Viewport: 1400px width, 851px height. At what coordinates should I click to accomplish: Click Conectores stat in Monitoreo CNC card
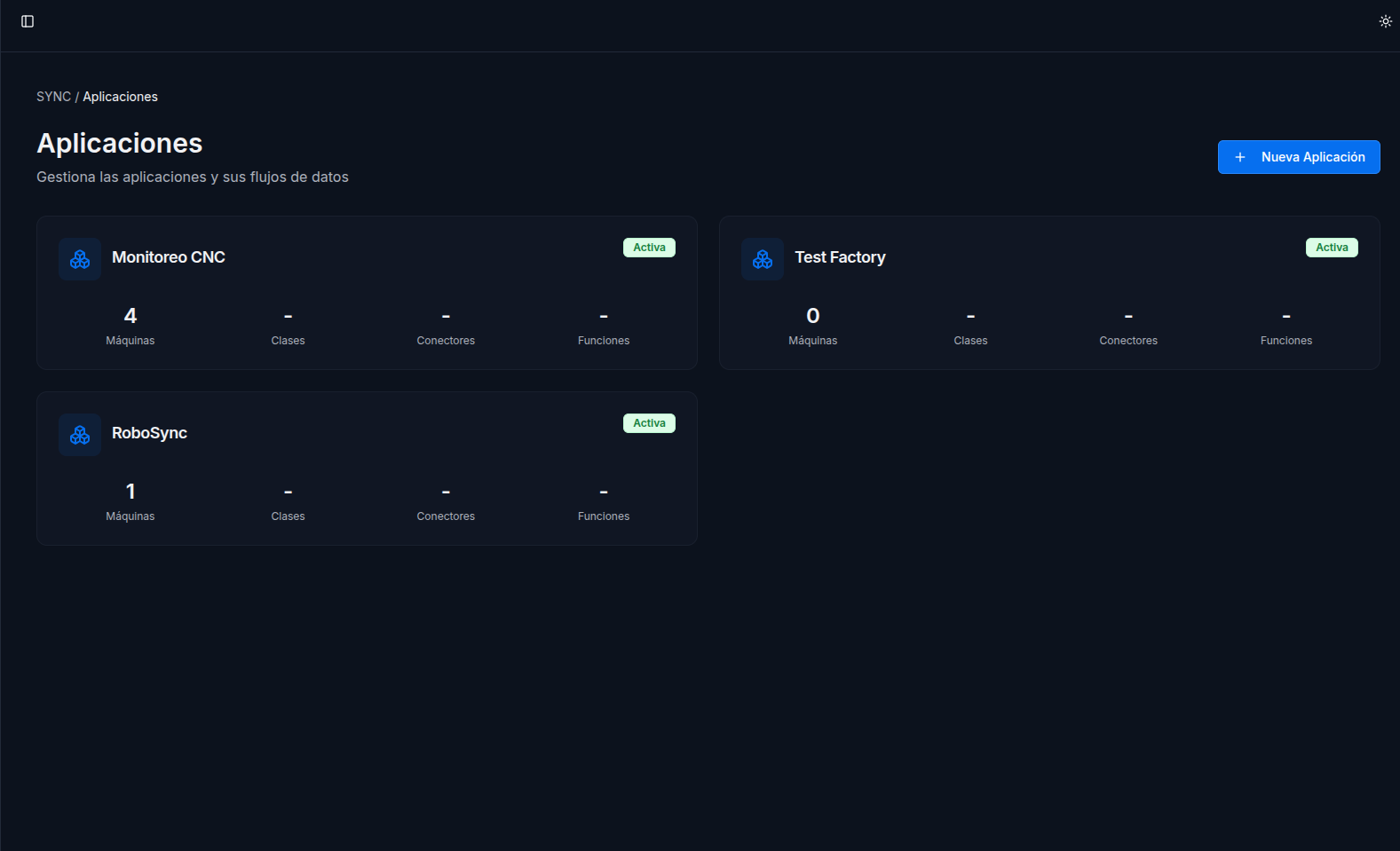[446, 328]
